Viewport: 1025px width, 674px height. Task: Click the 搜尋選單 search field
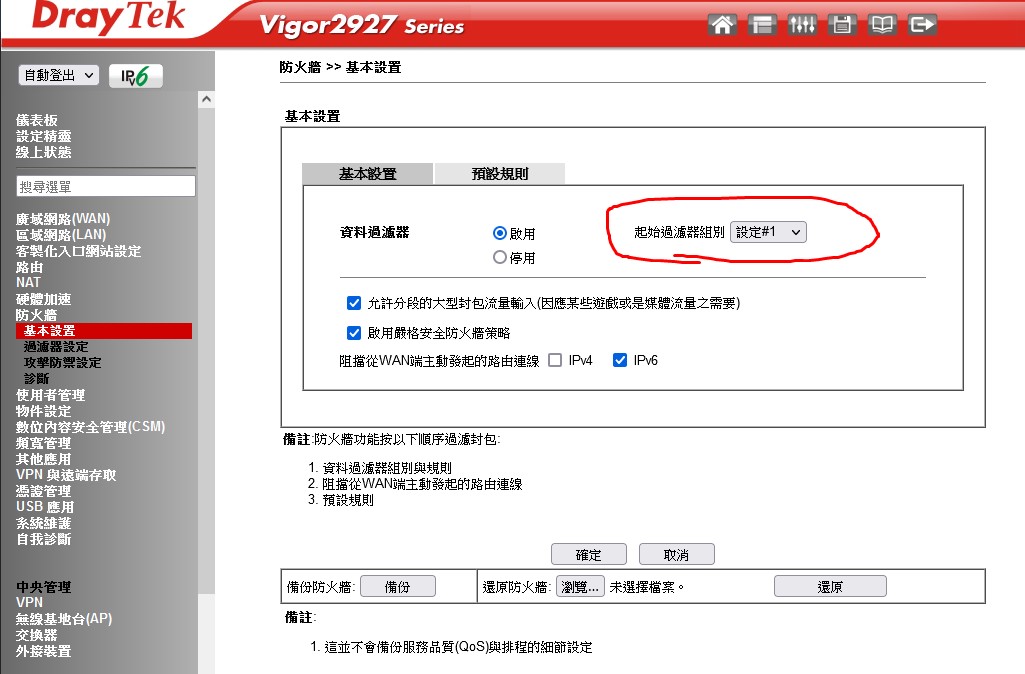(x=105, y=187)
